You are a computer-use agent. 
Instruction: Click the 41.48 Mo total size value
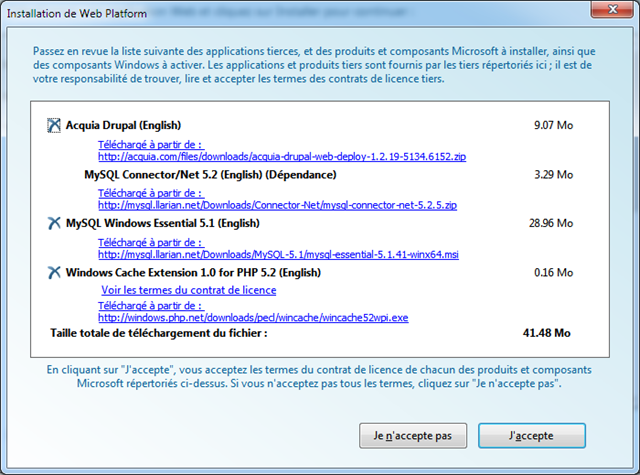(547, 333)
